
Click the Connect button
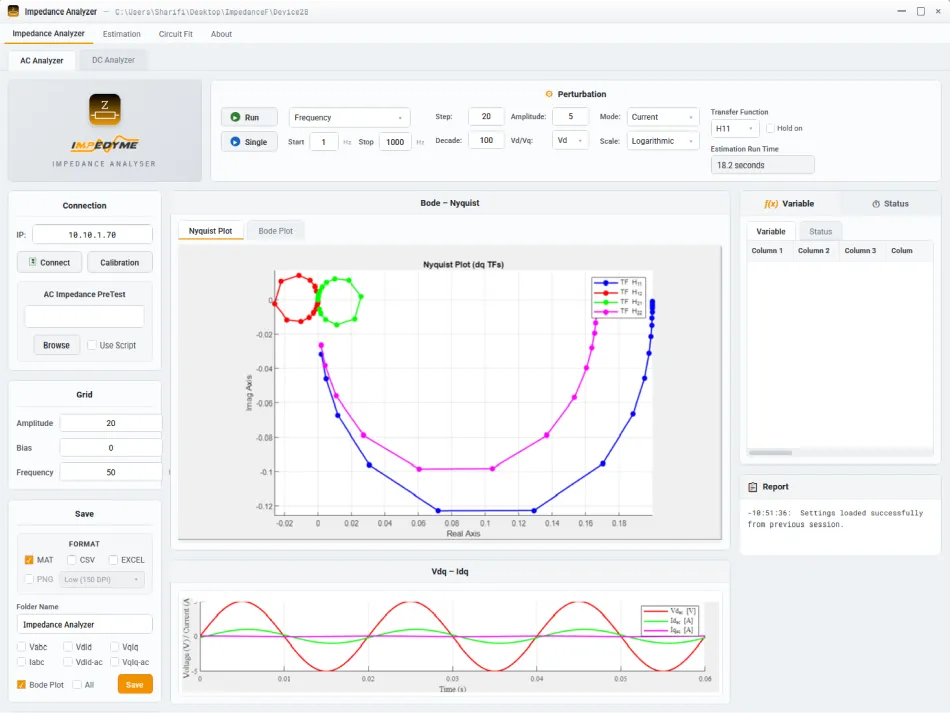[49, 262]
